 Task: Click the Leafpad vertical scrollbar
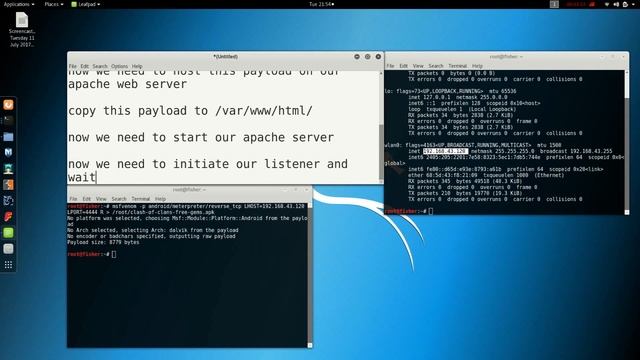[381, 127]
